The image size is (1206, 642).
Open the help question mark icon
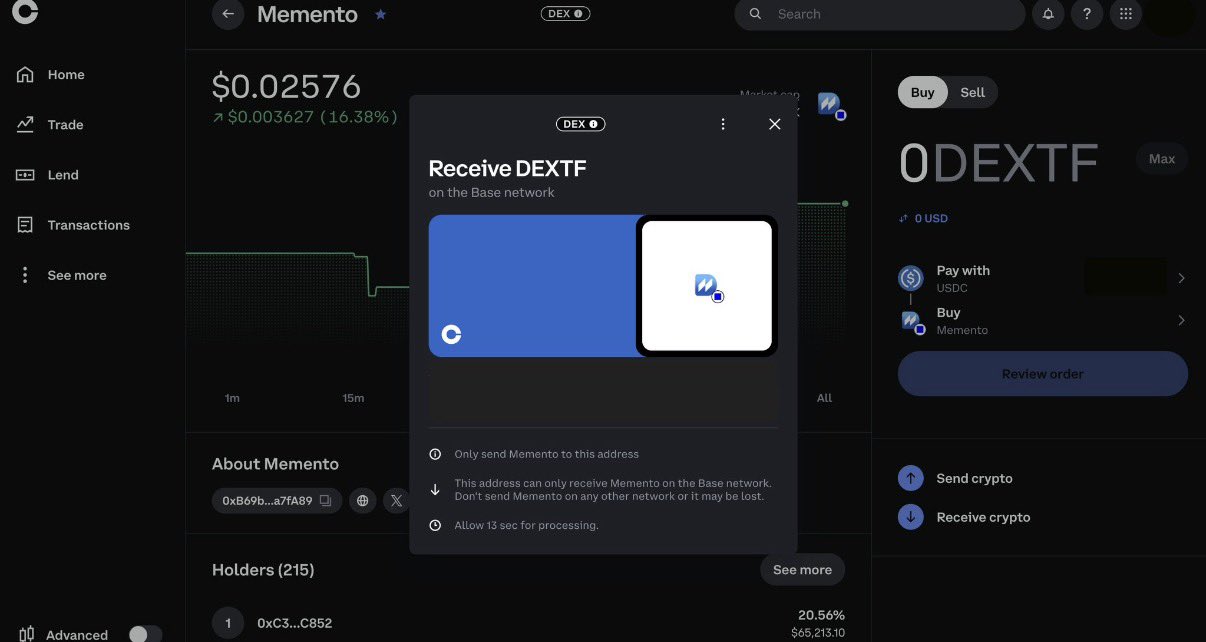[x=1087, y=14]
